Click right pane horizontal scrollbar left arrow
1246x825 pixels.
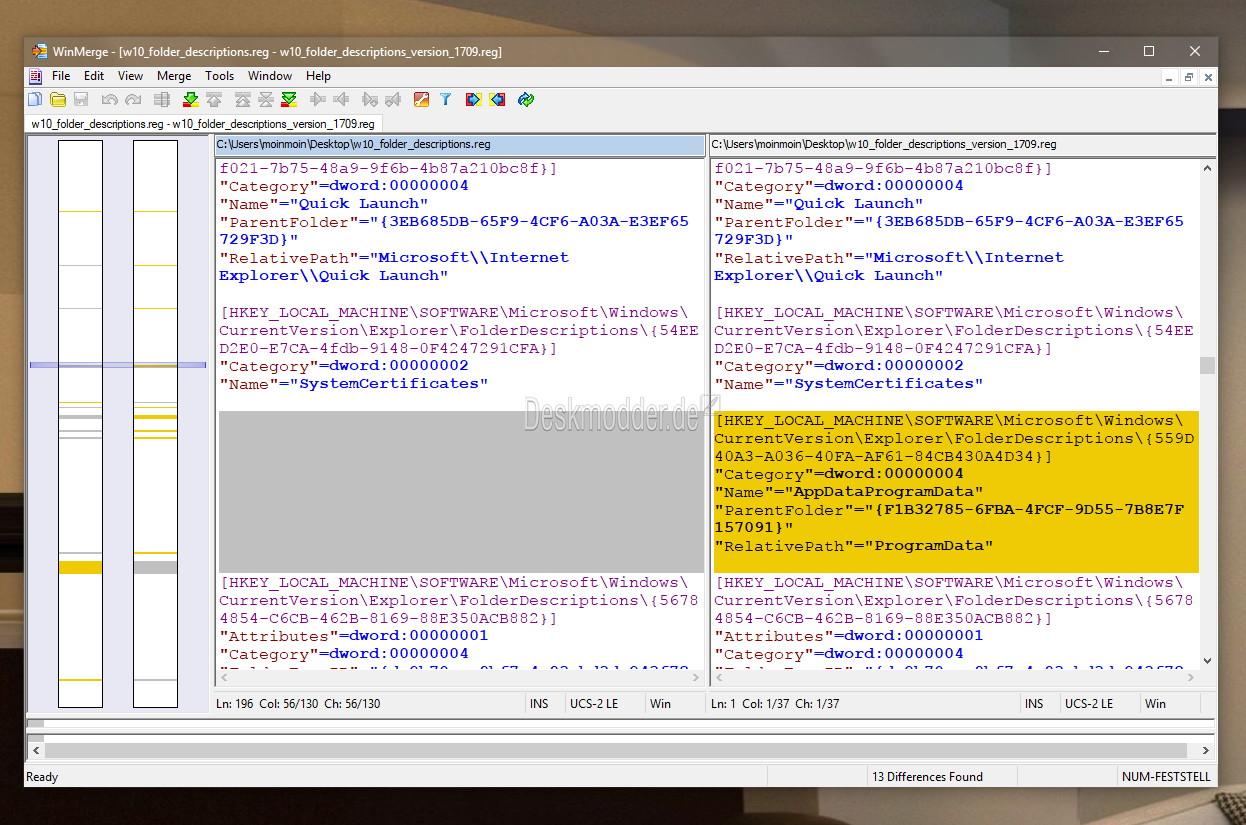[719, 678]
